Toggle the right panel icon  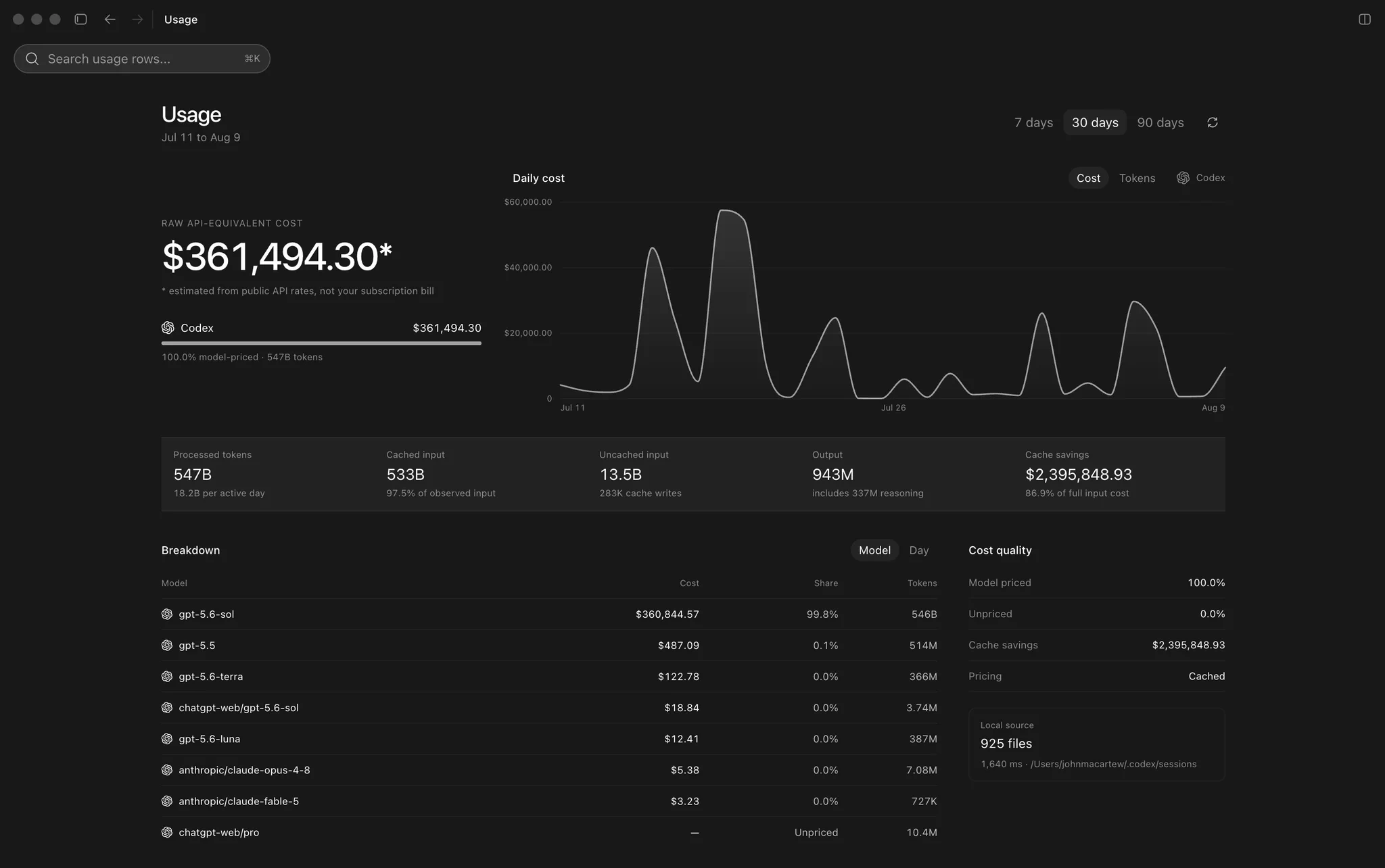(1365, 20)
